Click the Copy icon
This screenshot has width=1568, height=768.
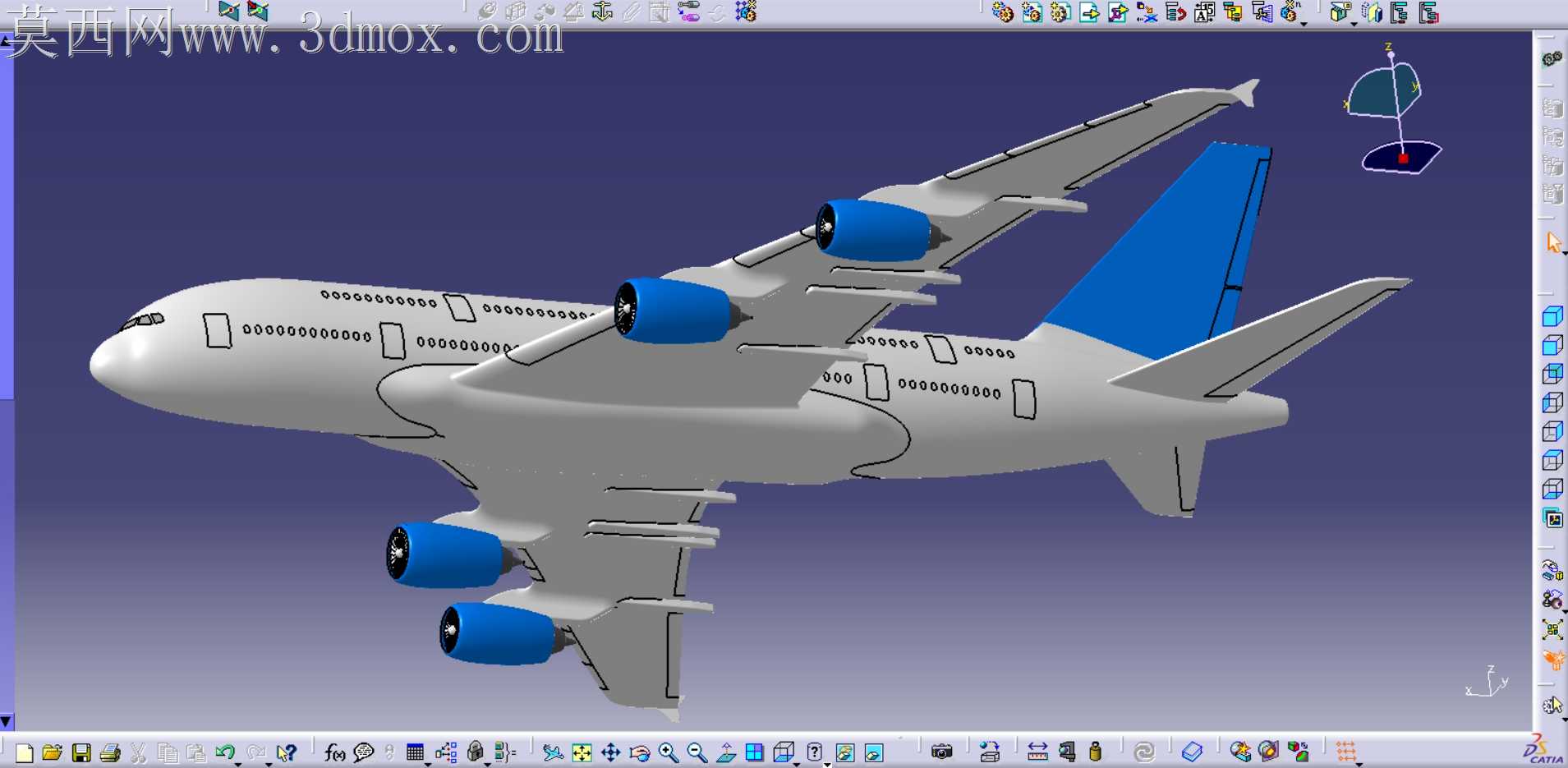point(168,752)
